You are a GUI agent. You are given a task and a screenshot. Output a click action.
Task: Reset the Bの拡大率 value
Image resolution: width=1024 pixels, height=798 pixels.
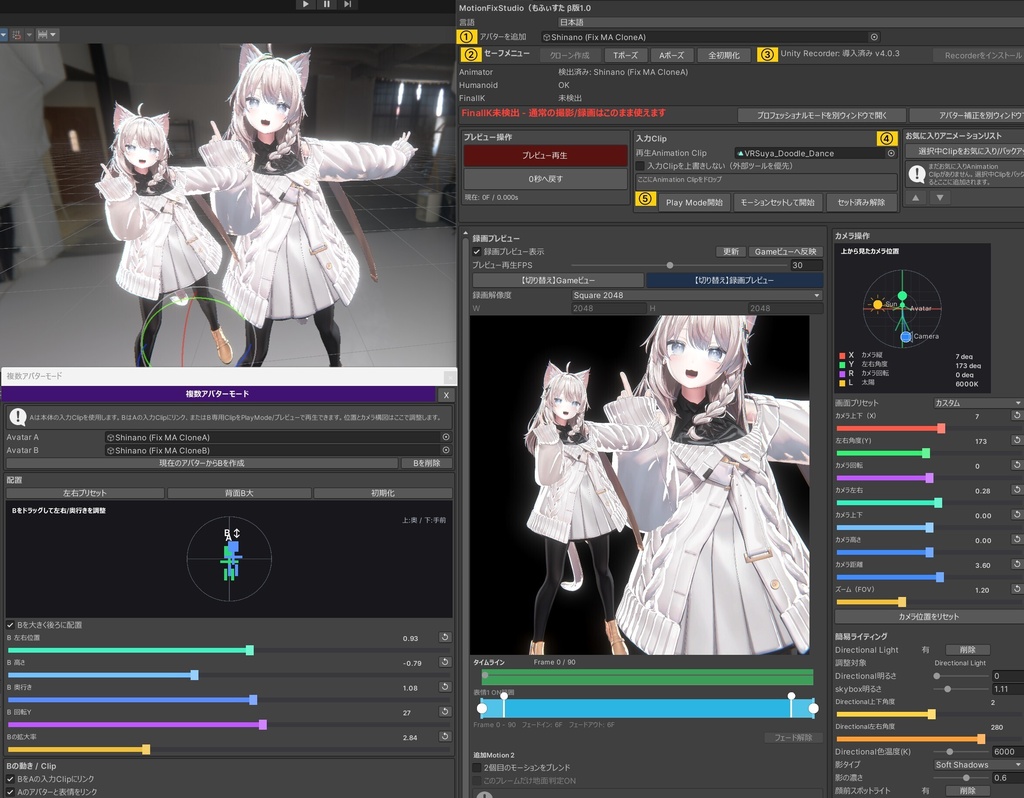(x=445, y=737)
